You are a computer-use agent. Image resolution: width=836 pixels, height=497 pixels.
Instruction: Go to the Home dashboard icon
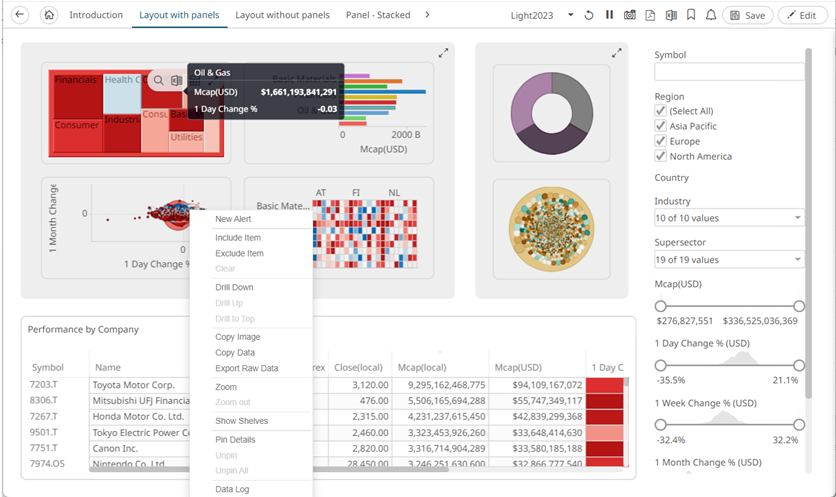(49, 15)
